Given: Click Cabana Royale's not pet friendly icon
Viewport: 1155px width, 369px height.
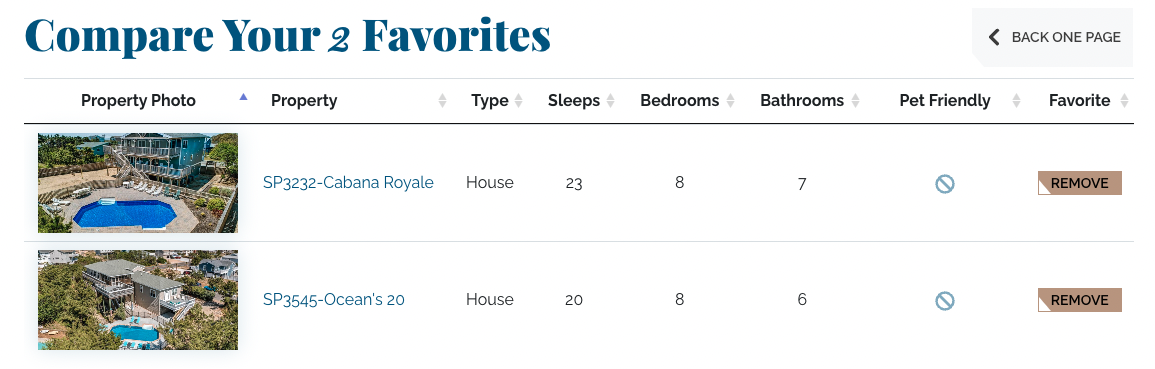Looking at the screenshot, I should tap(945, 183).
